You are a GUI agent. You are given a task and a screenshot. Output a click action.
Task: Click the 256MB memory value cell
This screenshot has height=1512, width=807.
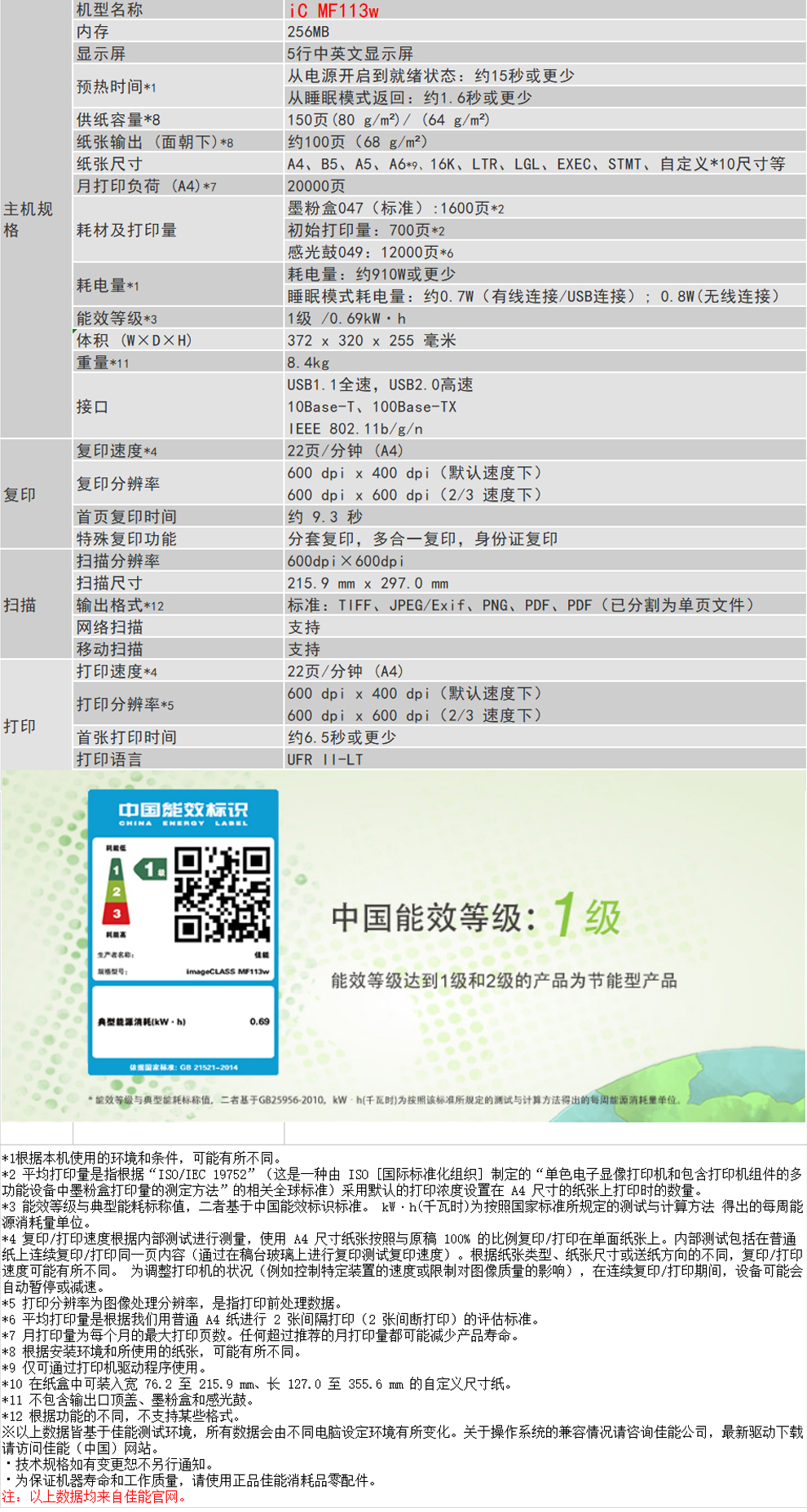tap(308, 32)
